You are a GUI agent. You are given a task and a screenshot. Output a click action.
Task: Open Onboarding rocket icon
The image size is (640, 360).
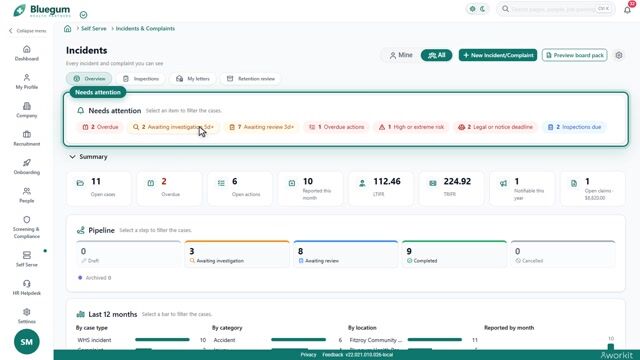(27, 163)
